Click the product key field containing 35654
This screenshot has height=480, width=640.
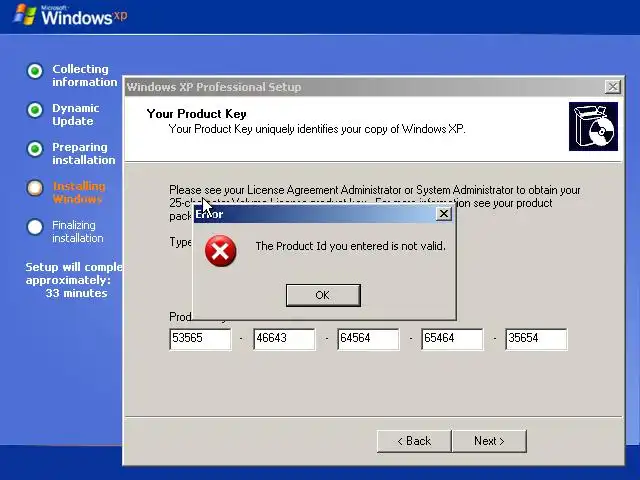(536, 339)
